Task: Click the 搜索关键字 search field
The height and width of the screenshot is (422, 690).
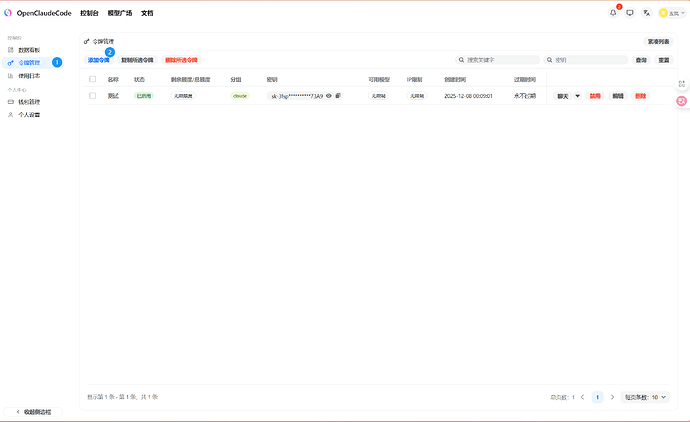Action: click(496, 60)
